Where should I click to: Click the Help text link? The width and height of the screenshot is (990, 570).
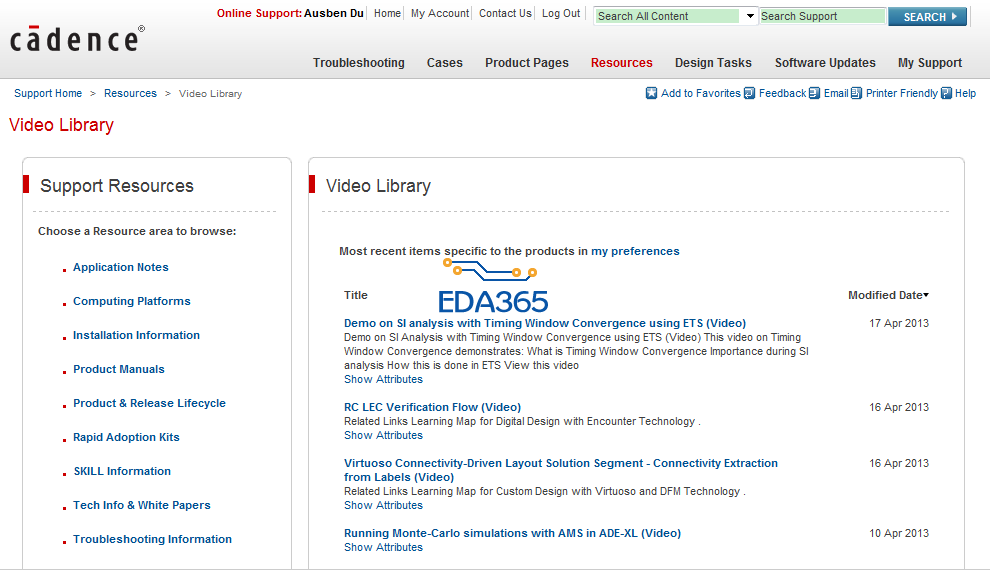pos(965,93)
